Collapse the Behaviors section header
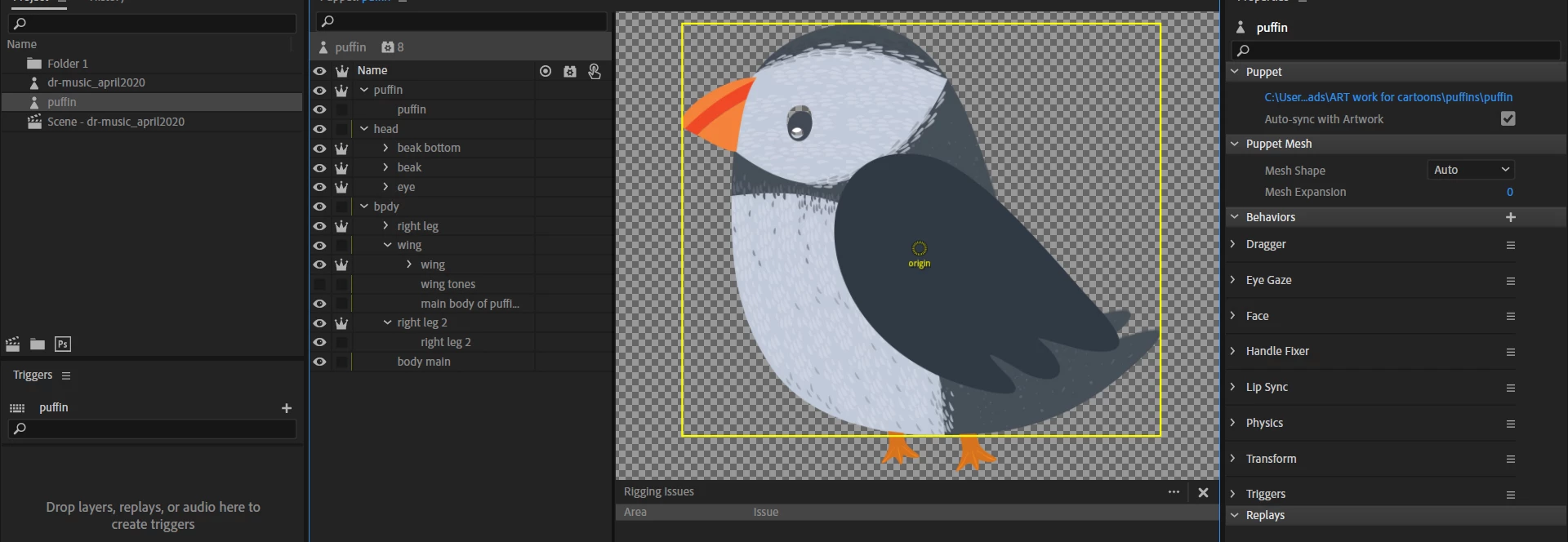Viewport: 1568px width, 542px height. (1235, 217)
